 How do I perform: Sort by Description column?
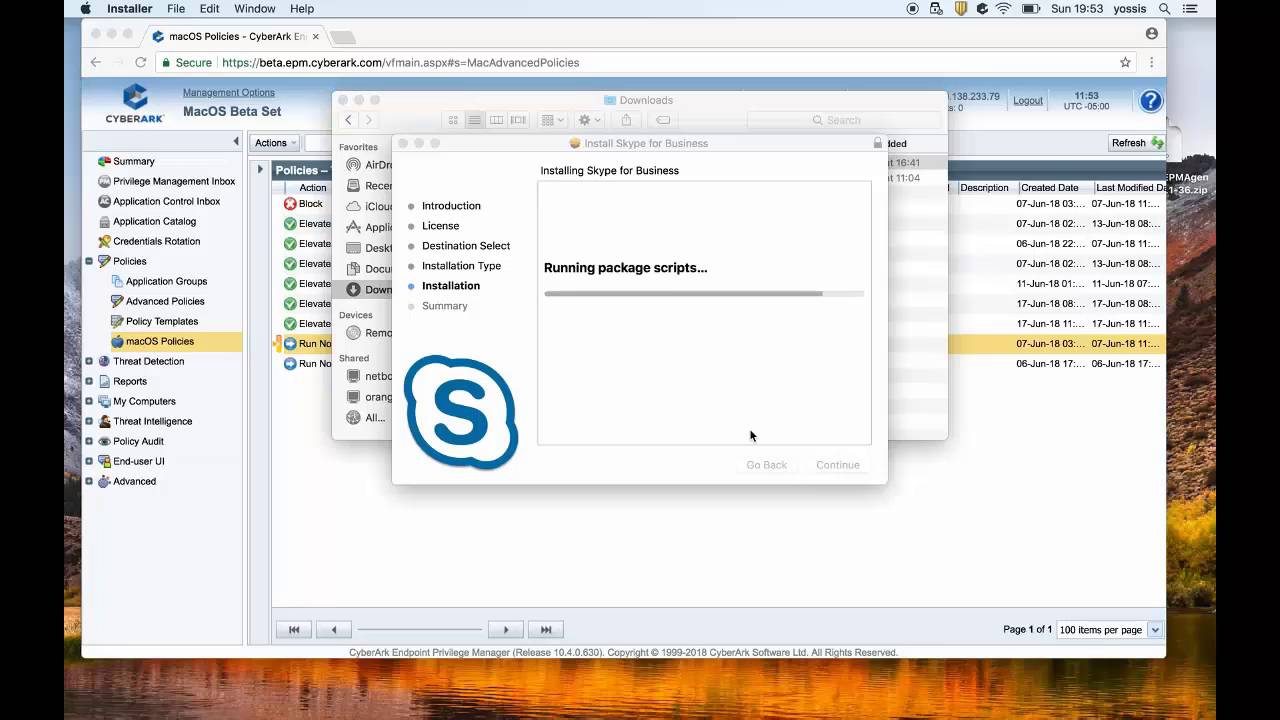tap(985, 187)
